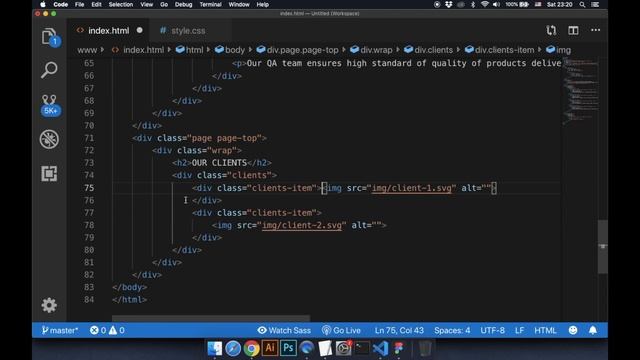The height and width of the screenshot is (360, 640).
Task: Click line number 84 in the gutter
Action: click(89, 300)
